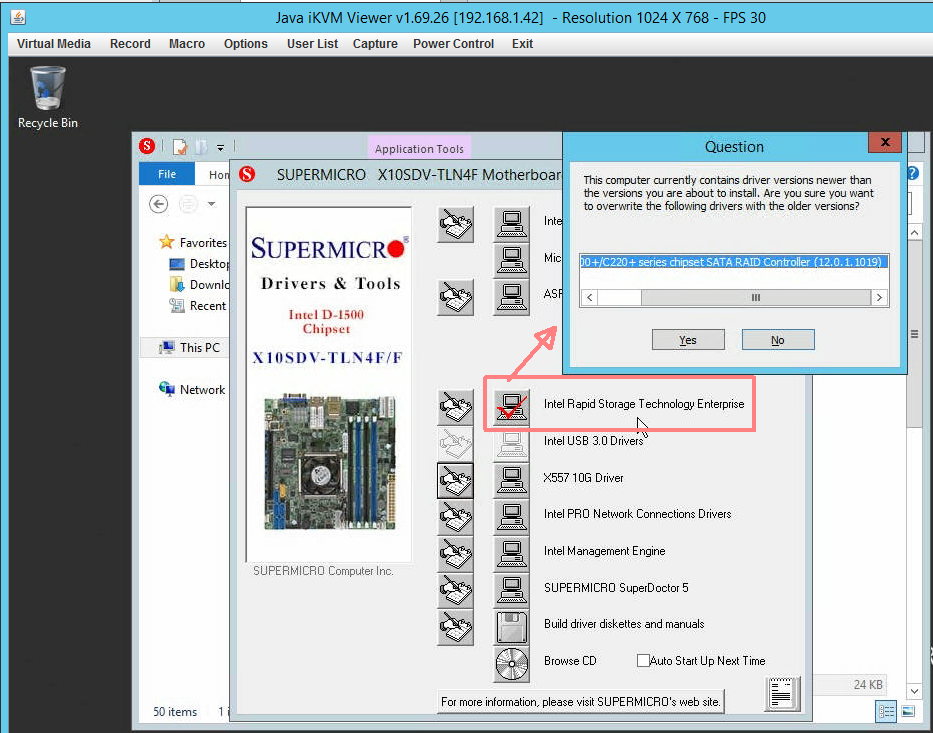The width and height of the screenshot is (933, 733).
Task: Open the Power Control menu
Action: point(453,44)
